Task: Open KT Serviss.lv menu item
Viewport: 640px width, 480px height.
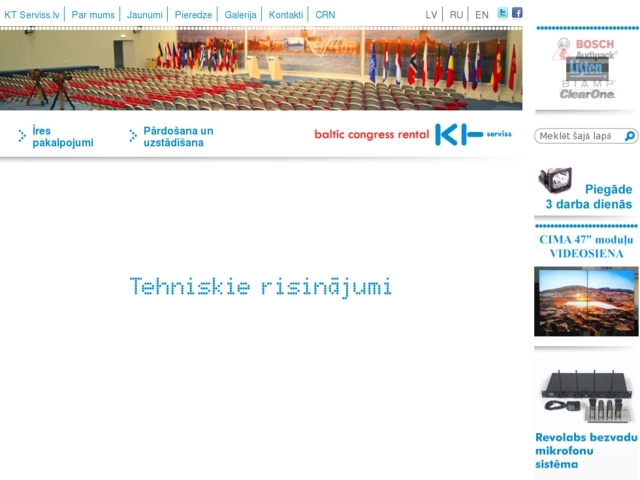Action: click(x=32, y=15)
